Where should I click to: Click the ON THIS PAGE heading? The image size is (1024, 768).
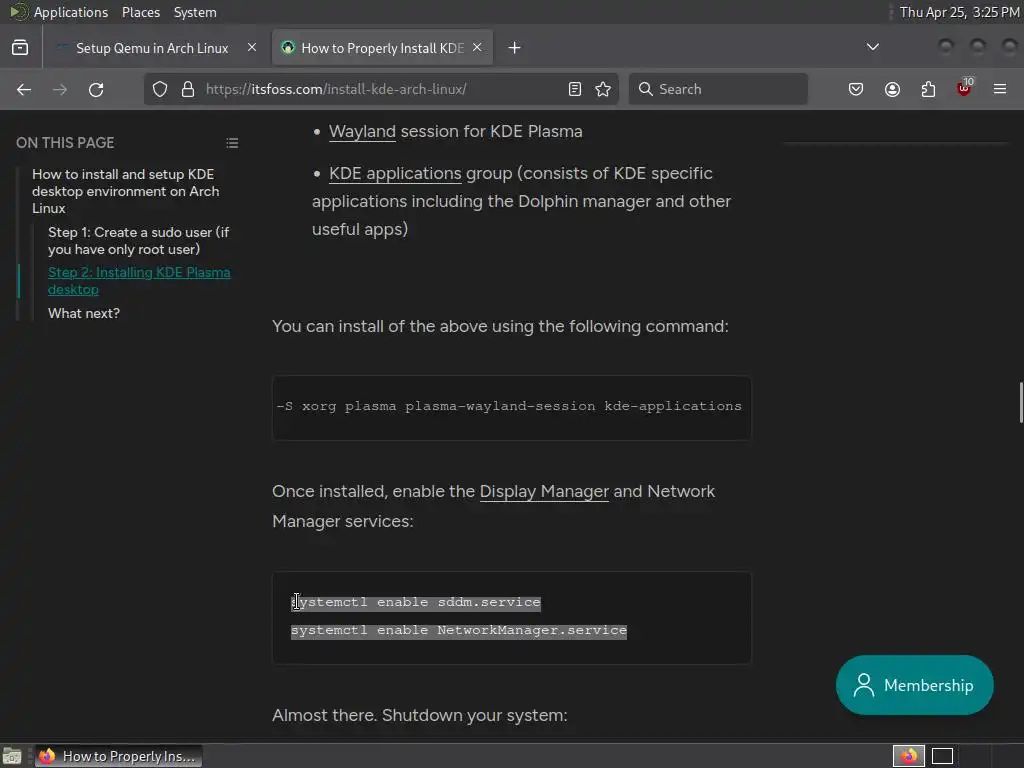[65, 143]
